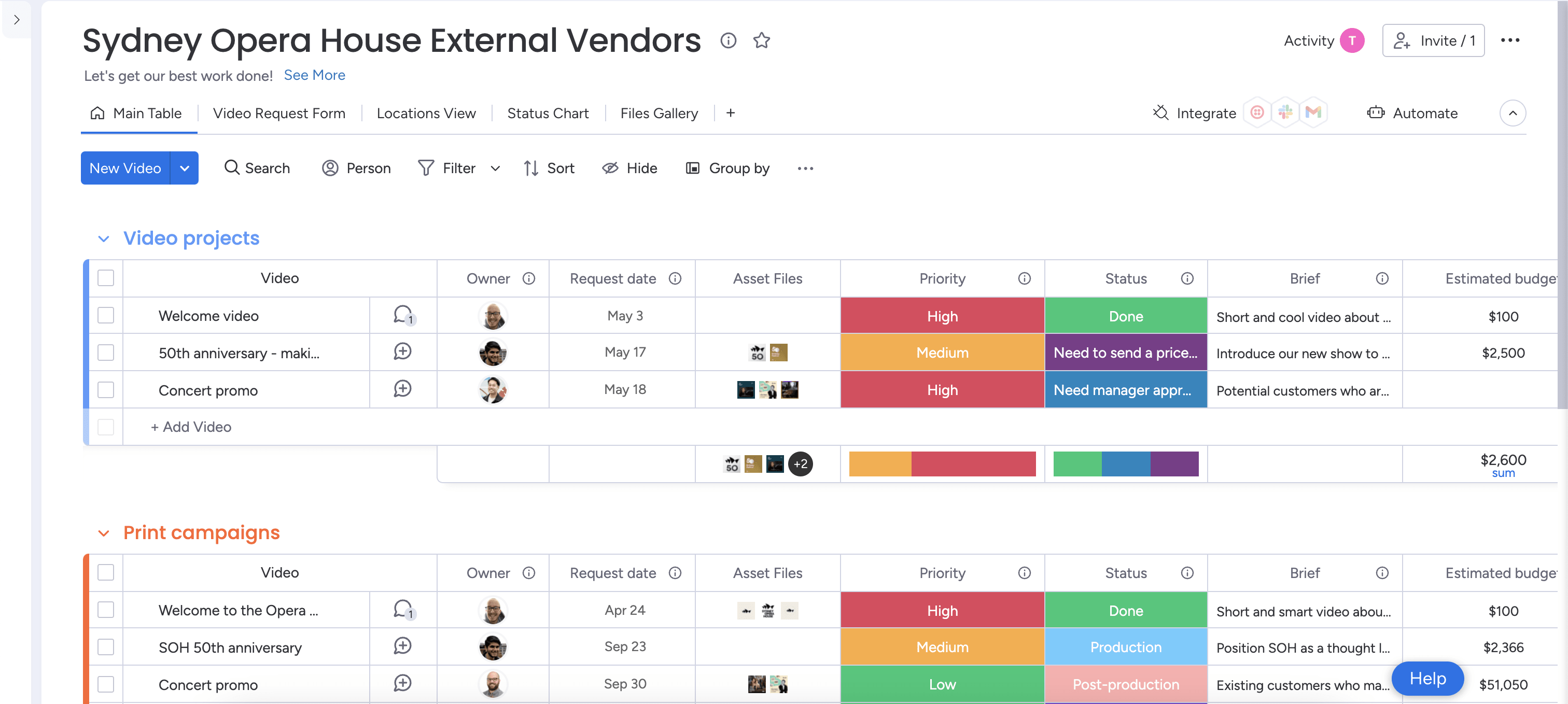This screenshot has height=704, width=1568.
Task: Check Video projects Concert promo row
Action: pos(106,389)
